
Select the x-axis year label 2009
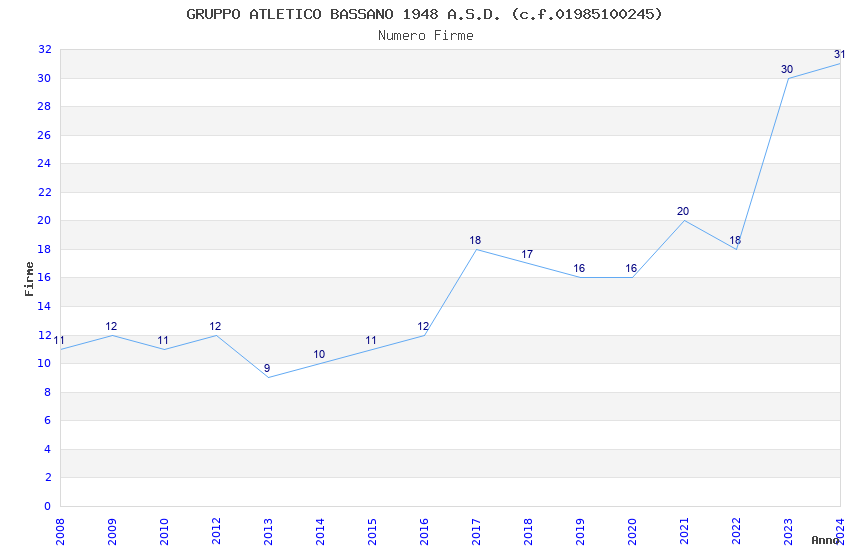(x=112, y=531)
